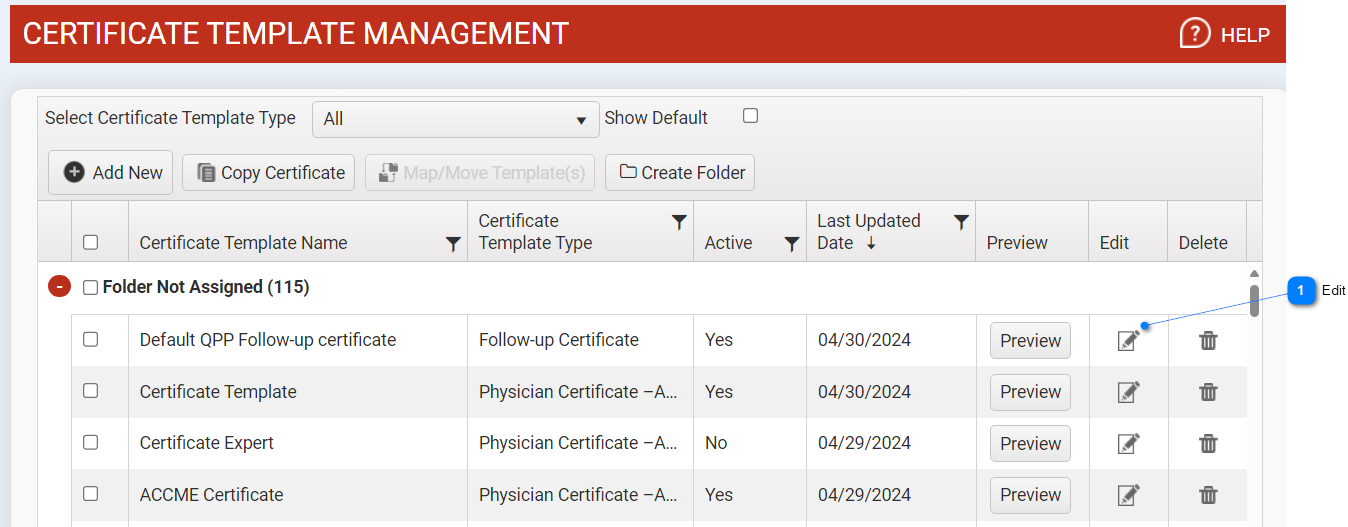
Task: Delete the ACCME Certificate row
Action: coord(1208,494)
